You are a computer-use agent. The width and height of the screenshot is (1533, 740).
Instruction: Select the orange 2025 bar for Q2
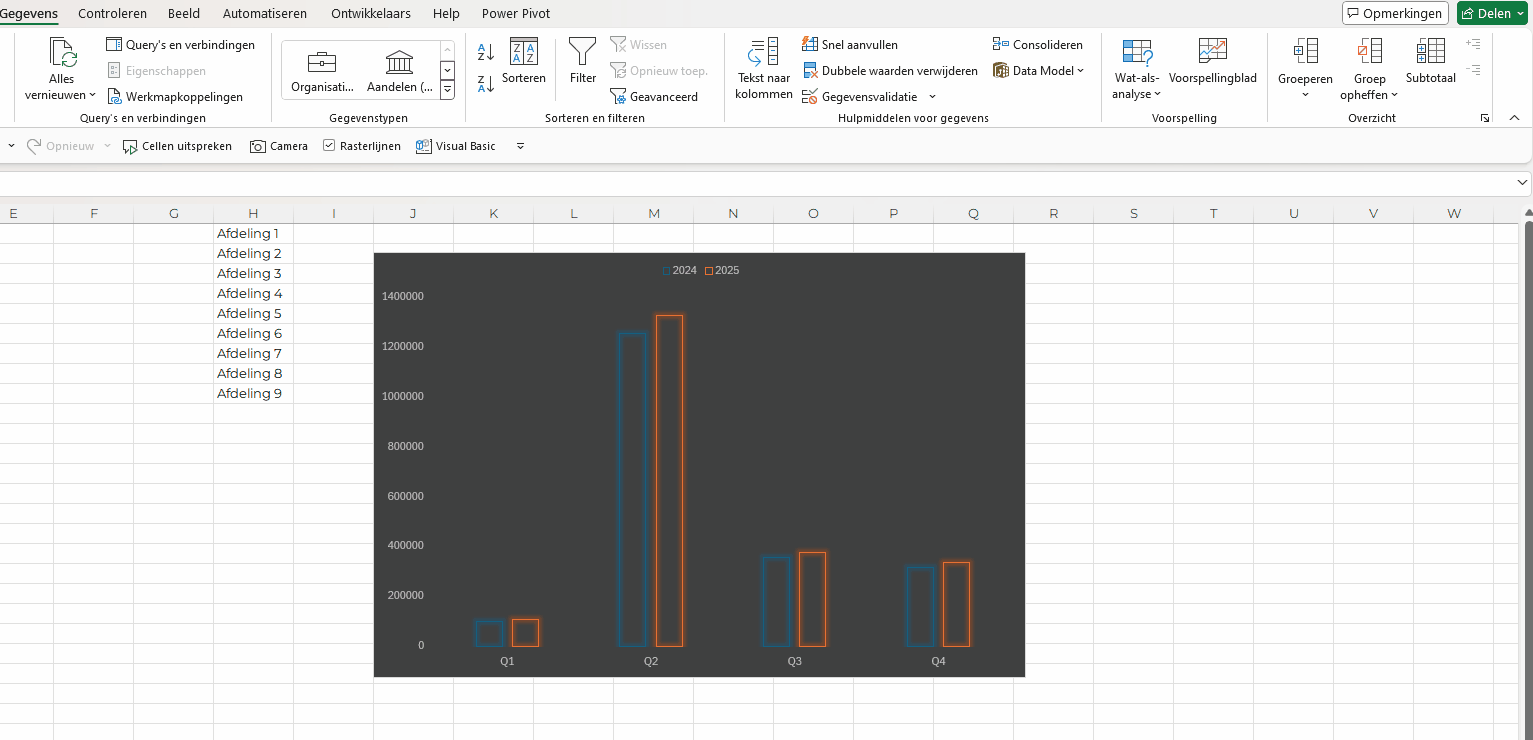(x=669, y=481)
